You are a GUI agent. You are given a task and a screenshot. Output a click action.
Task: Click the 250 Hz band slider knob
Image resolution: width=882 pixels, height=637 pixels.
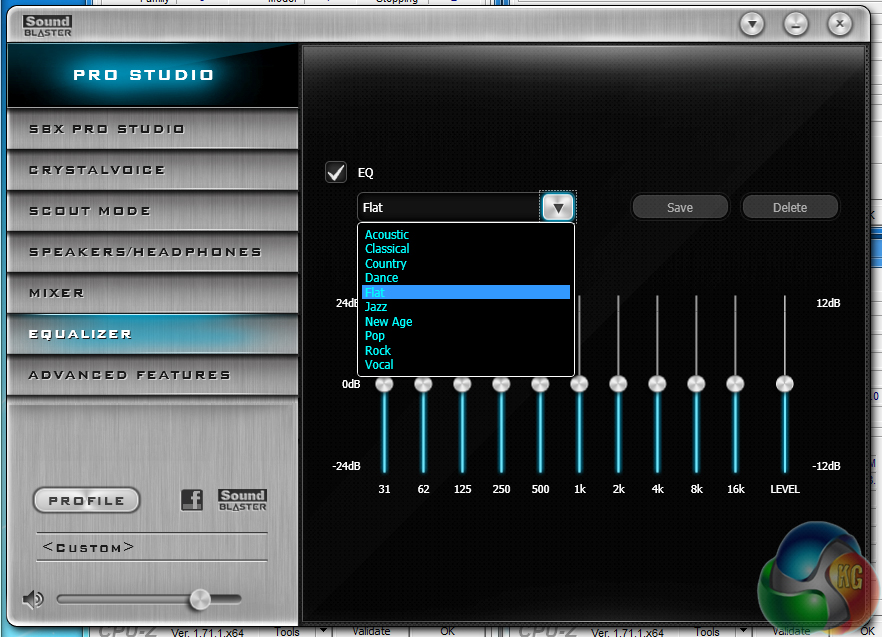(501, 384)
